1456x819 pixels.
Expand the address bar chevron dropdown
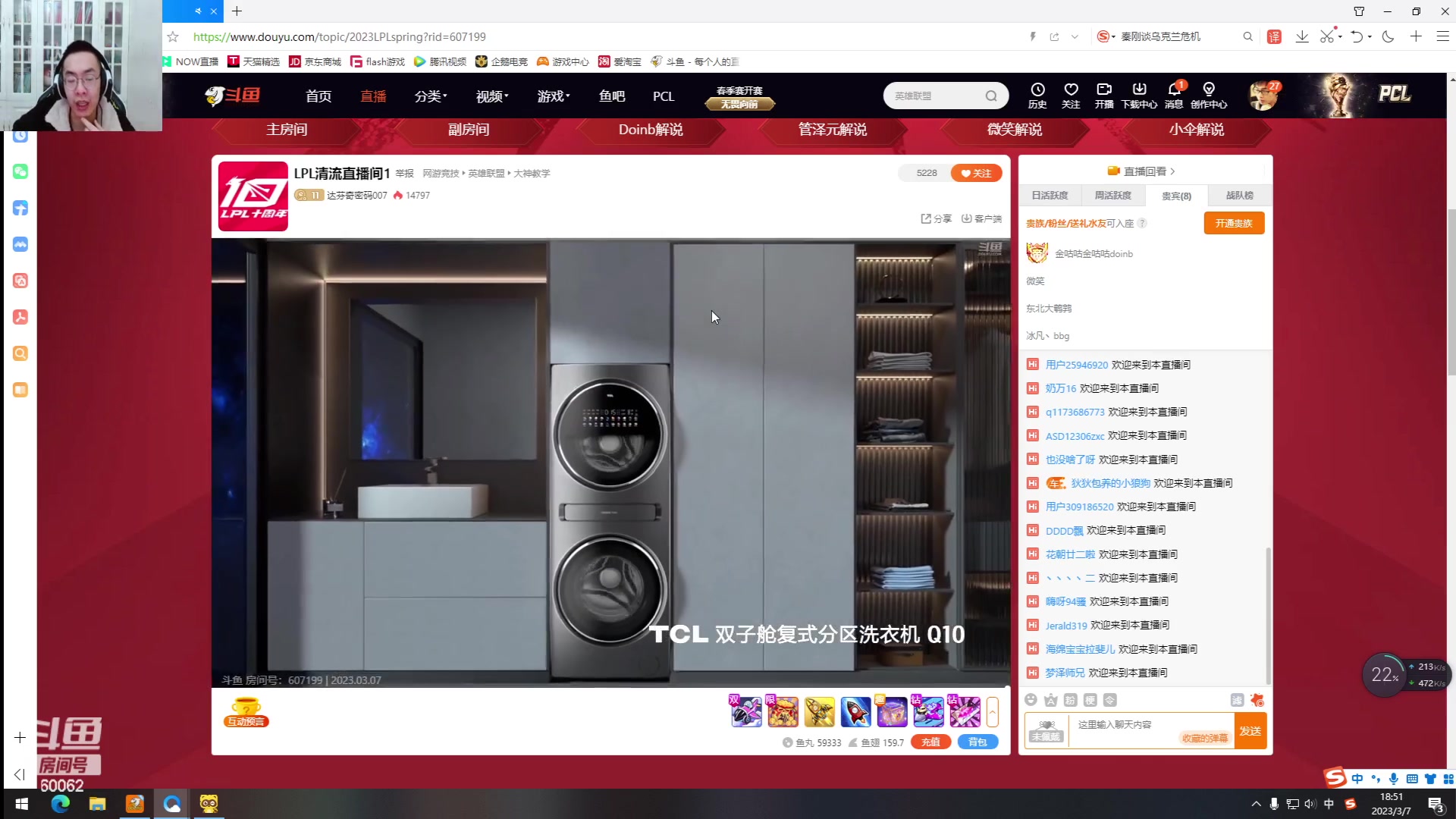[1075, 36]
